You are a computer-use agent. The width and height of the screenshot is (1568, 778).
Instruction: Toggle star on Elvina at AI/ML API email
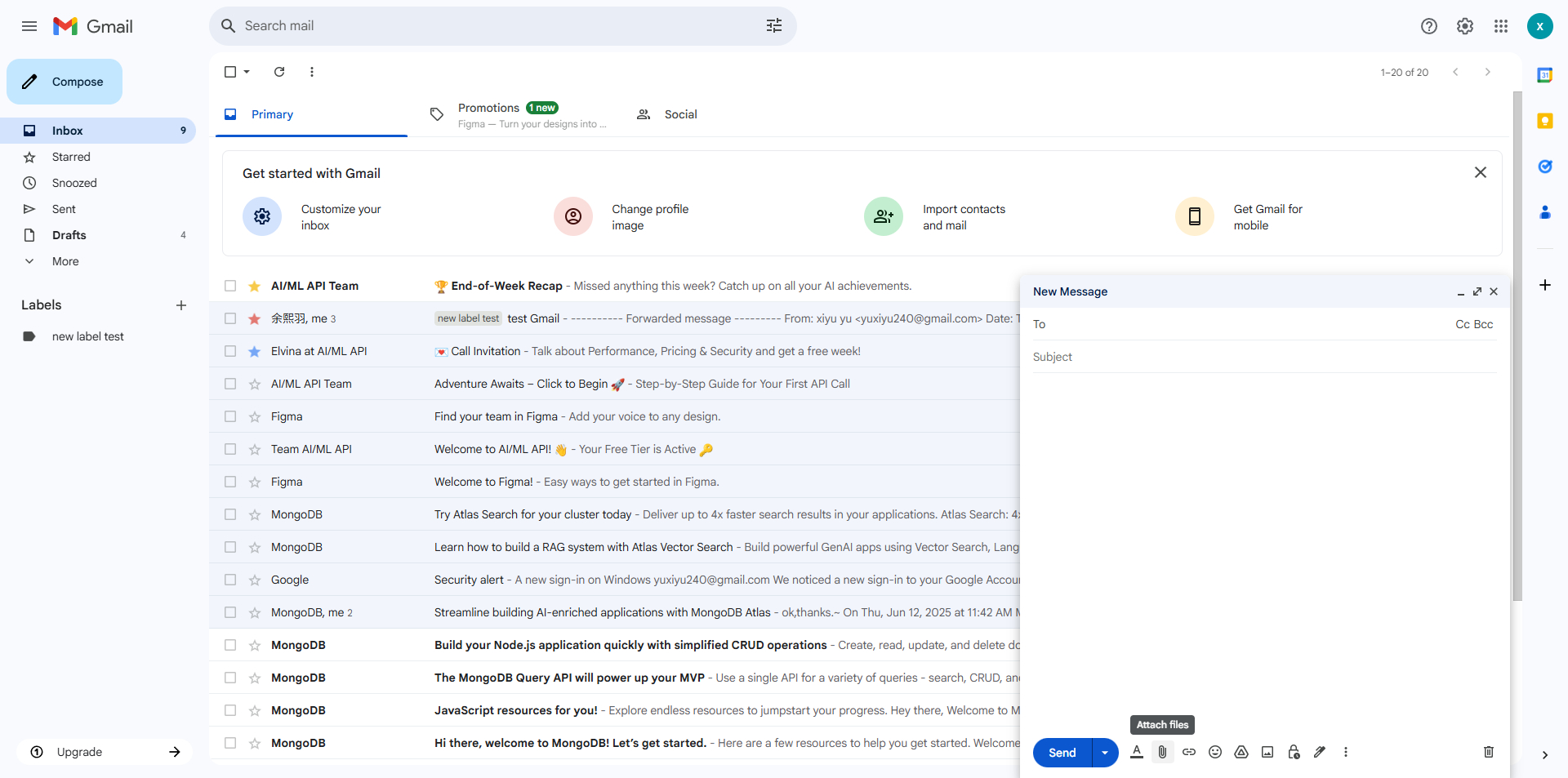[255, 351]
